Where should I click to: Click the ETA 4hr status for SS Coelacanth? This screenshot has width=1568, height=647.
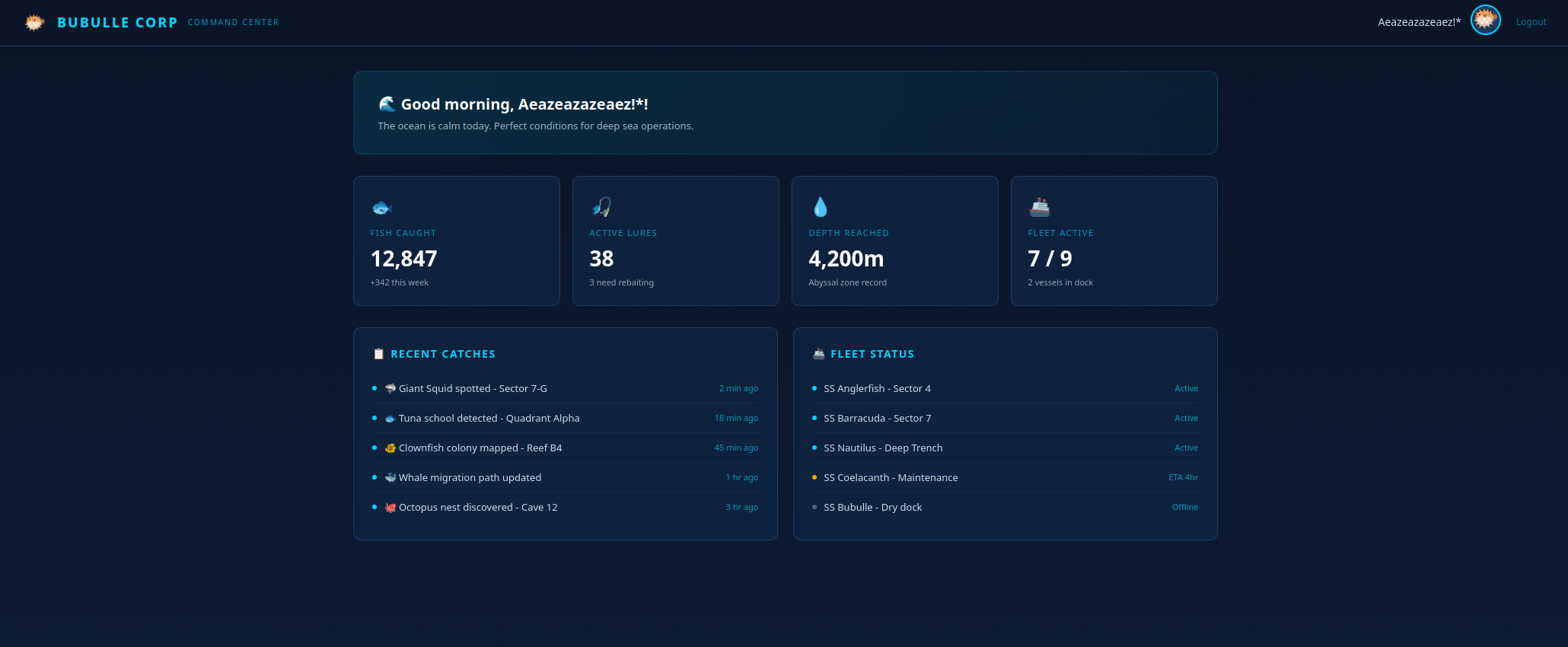point(1183,477)
